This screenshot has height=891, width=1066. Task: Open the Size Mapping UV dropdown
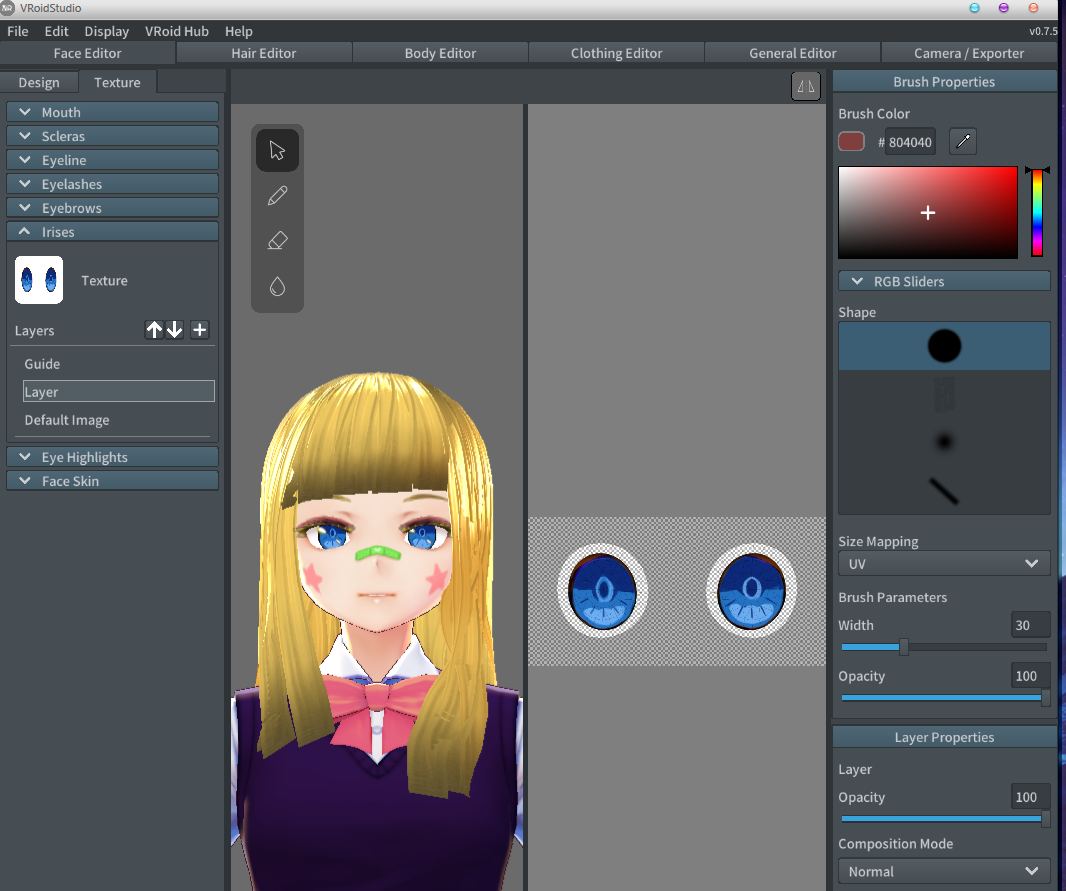coord(944,563)
